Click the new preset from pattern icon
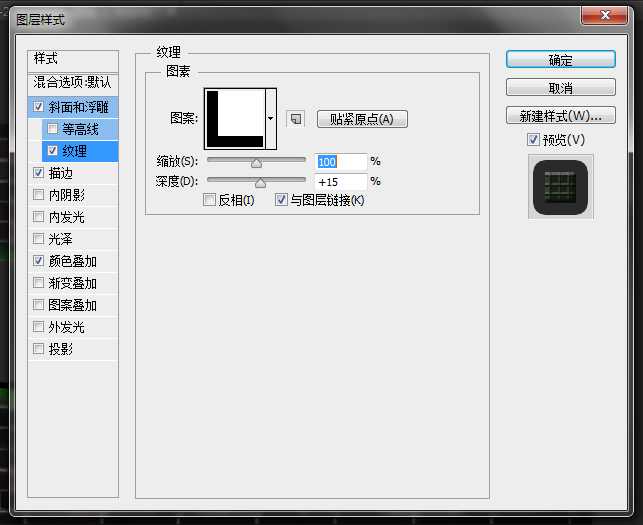 coord(295,119)
